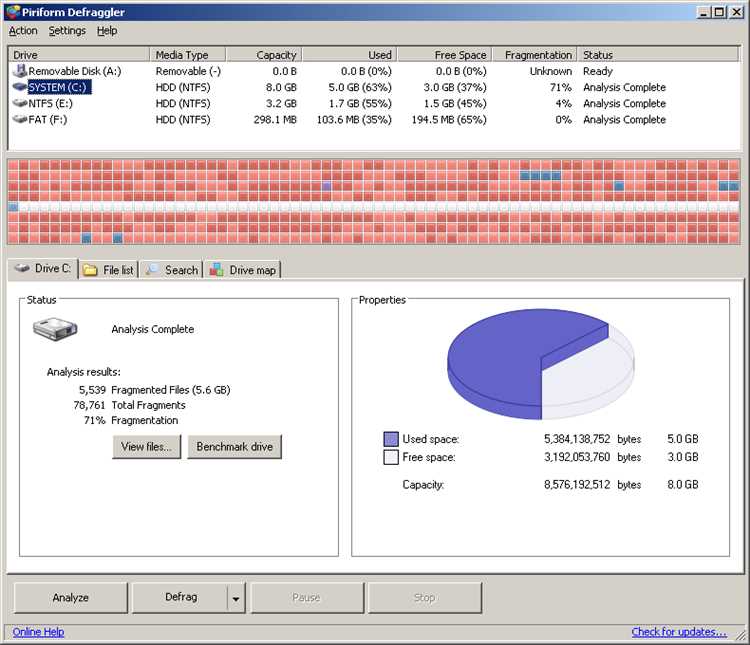The width and height of the screenshot is (750, 645).
Task: Open the Check for updates link
Action: [679, 632]
